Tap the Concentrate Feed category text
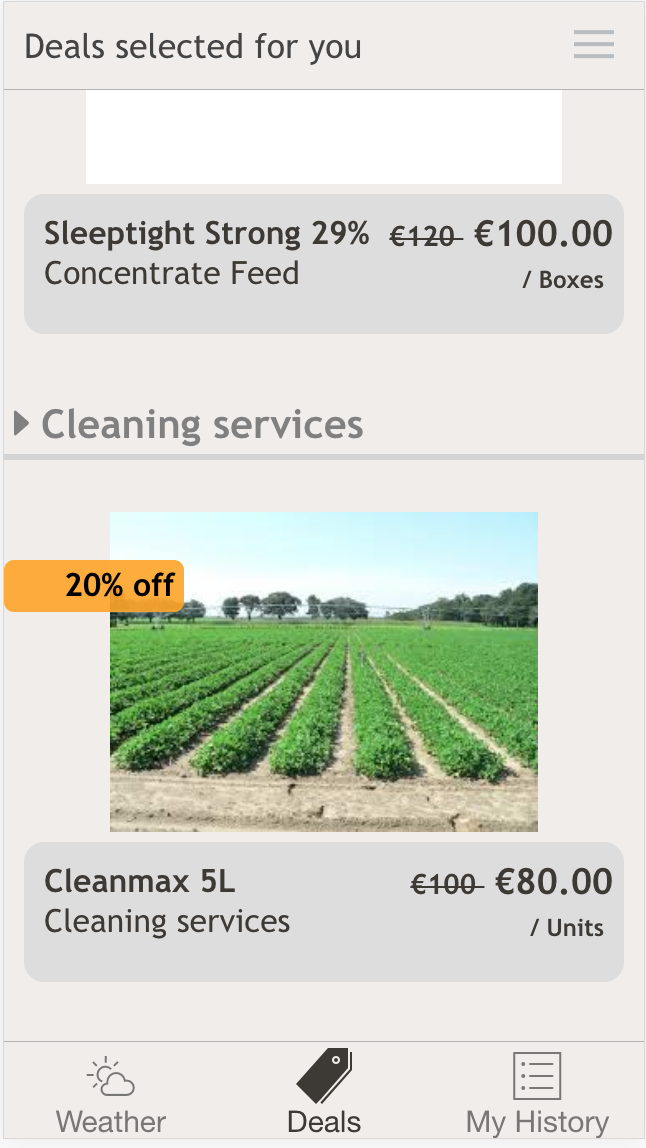This screenshot has height=1148, width=646. (x=171, y=273)
